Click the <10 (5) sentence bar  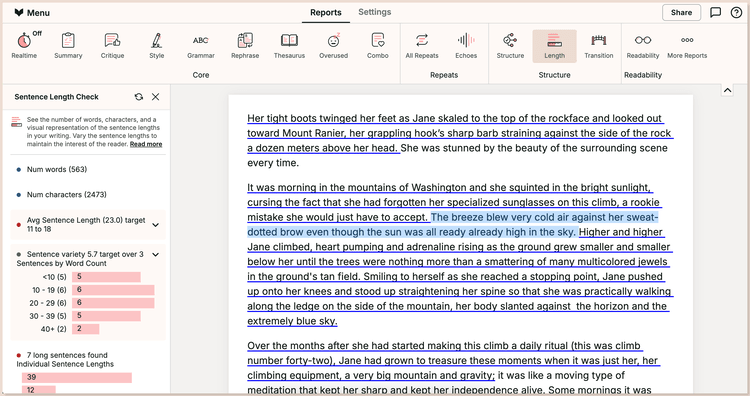pyautogui.click(x=106, y=277)
